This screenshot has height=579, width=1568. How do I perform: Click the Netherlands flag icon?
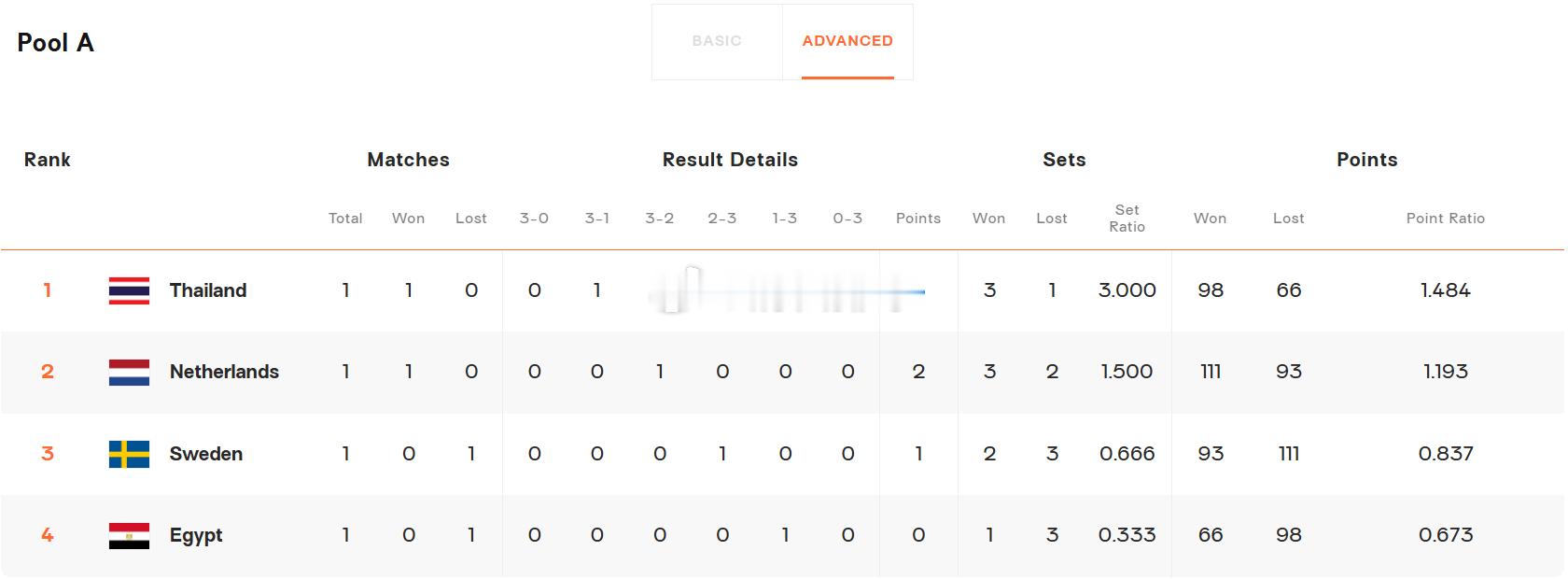coord(129,372)
